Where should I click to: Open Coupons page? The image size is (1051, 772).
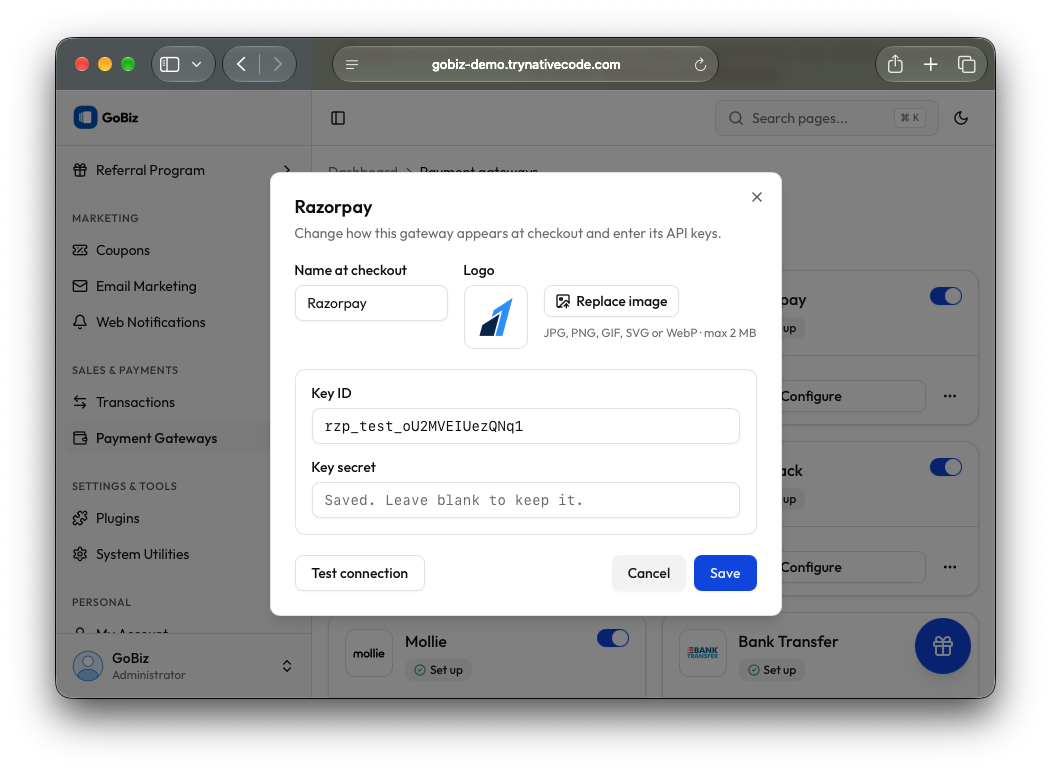pyautogui.click(x=123, y=250)
